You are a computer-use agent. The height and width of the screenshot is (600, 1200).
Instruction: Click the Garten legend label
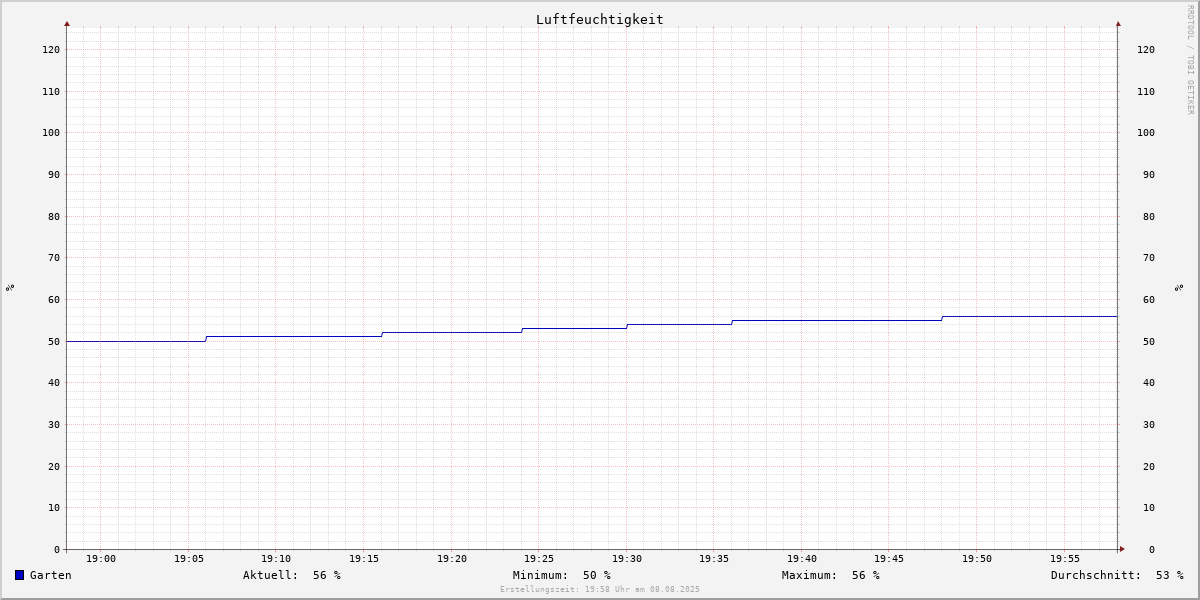tap(51, 575)
